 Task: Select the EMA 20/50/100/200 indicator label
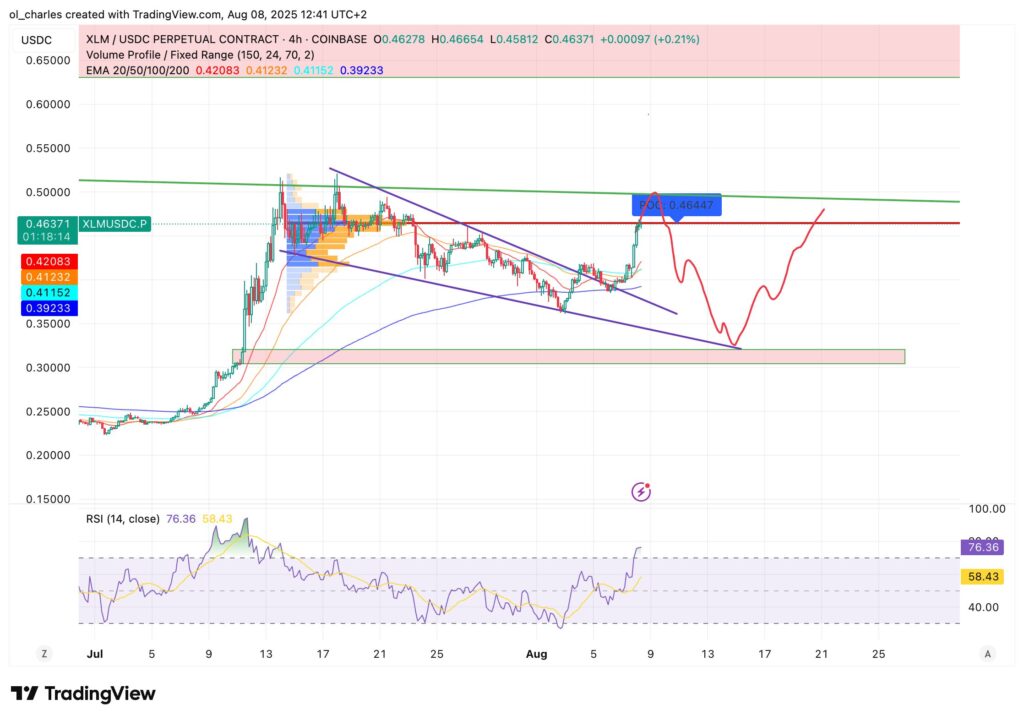(140, 71)
